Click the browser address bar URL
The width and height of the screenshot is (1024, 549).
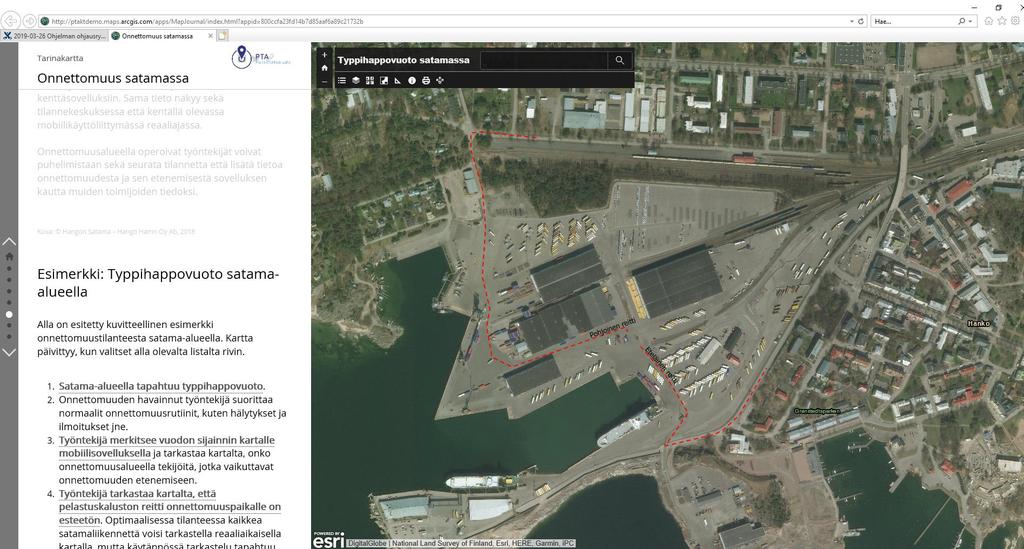(208, 22)
